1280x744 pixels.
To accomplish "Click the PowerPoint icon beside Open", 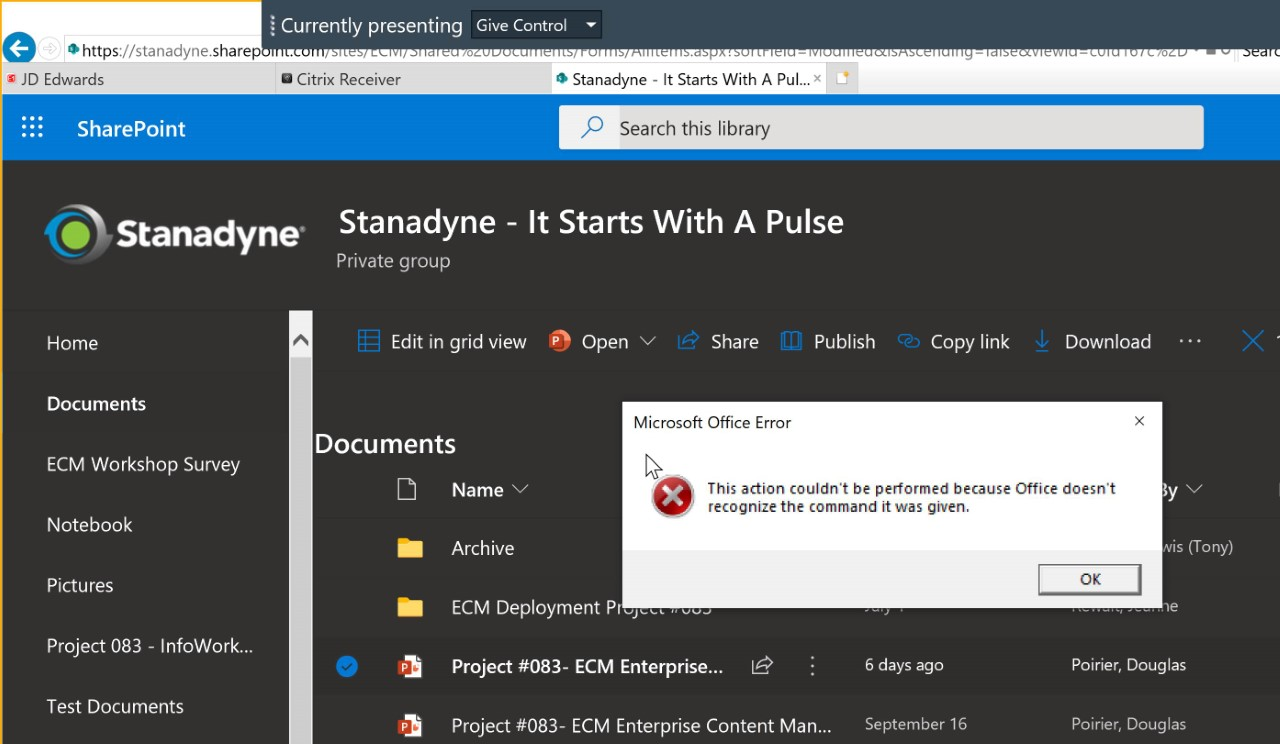I will point(559,341).
